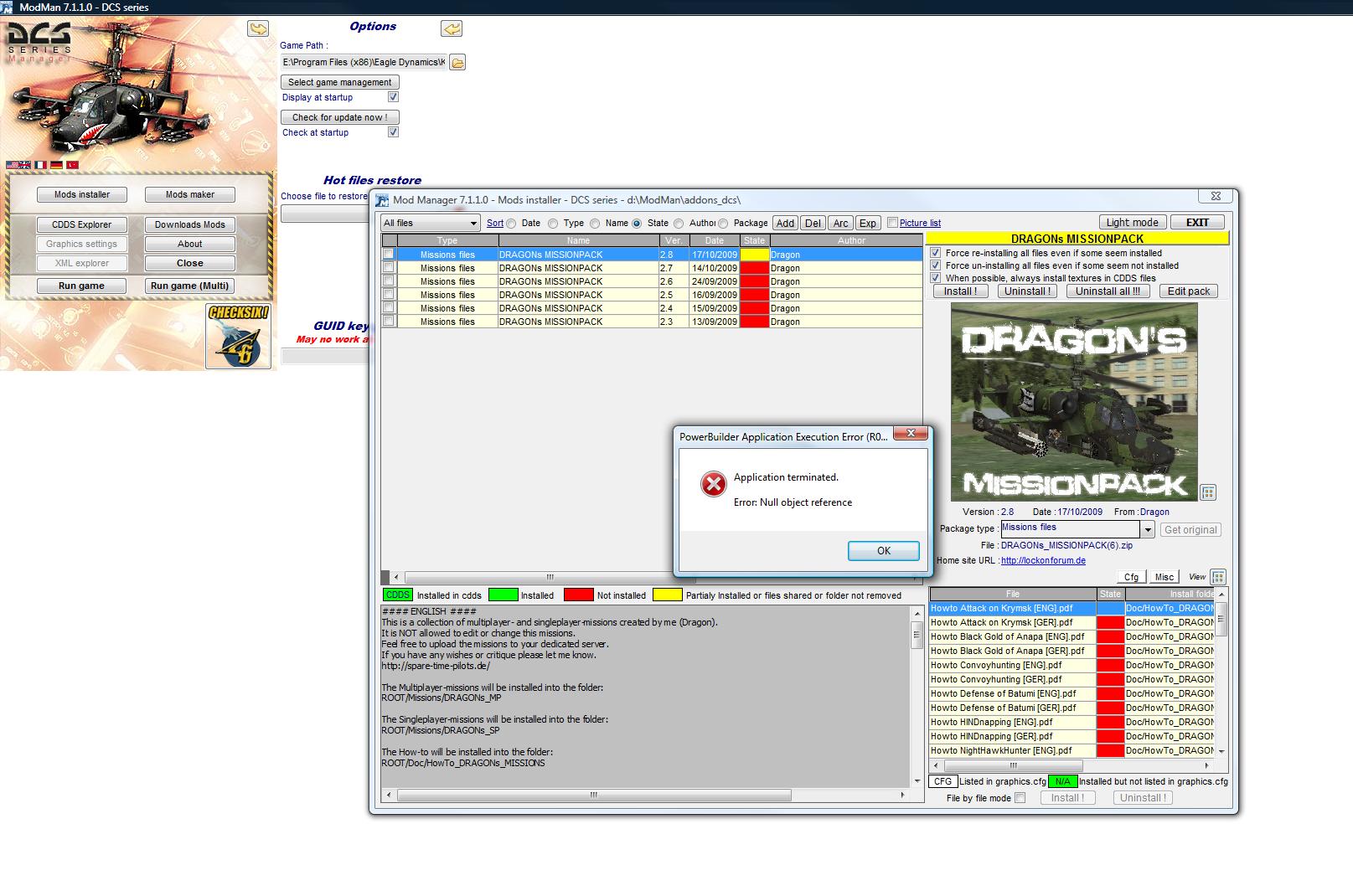Click the Run game (Multi) button

coord(189,286)
